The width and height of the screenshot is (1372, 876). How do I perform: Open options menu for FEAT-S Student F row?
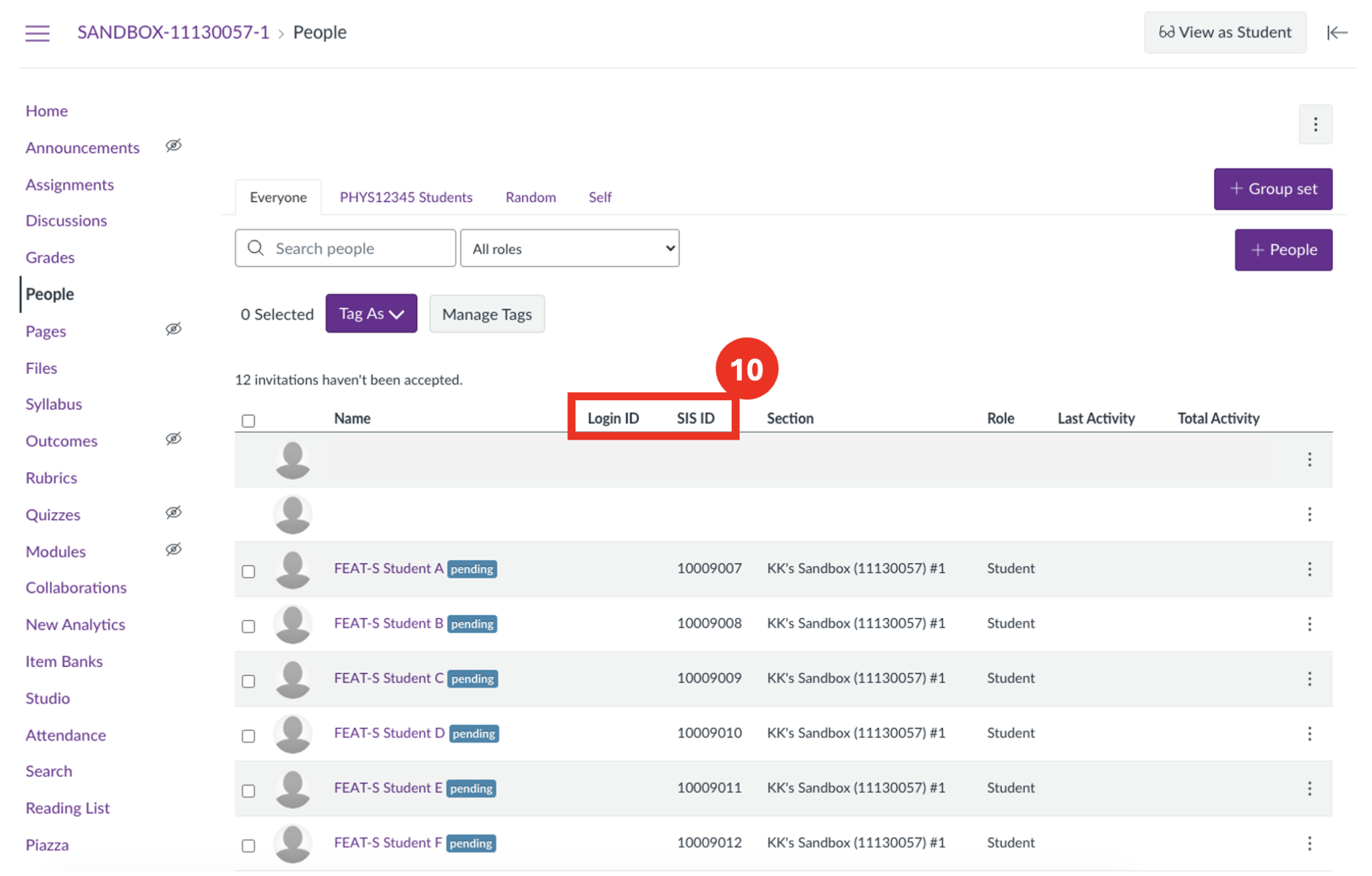pyautogui.click(x=1310, y=843)
